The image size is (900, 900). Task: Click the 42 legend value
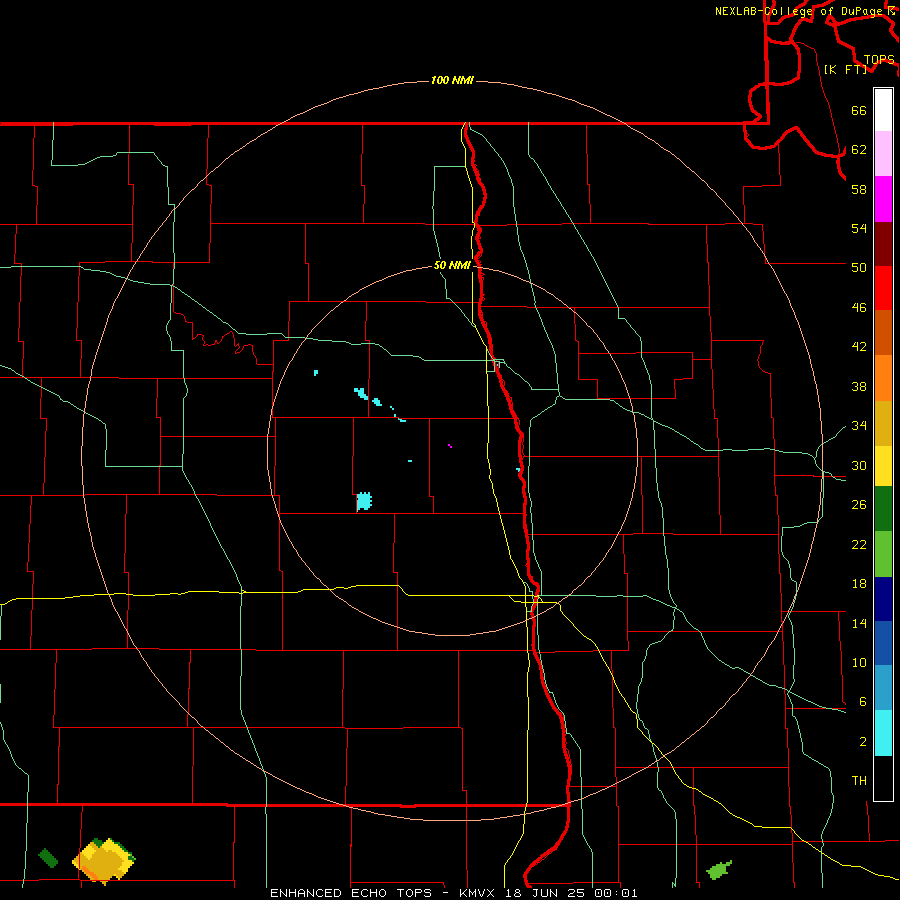[859, 347]
